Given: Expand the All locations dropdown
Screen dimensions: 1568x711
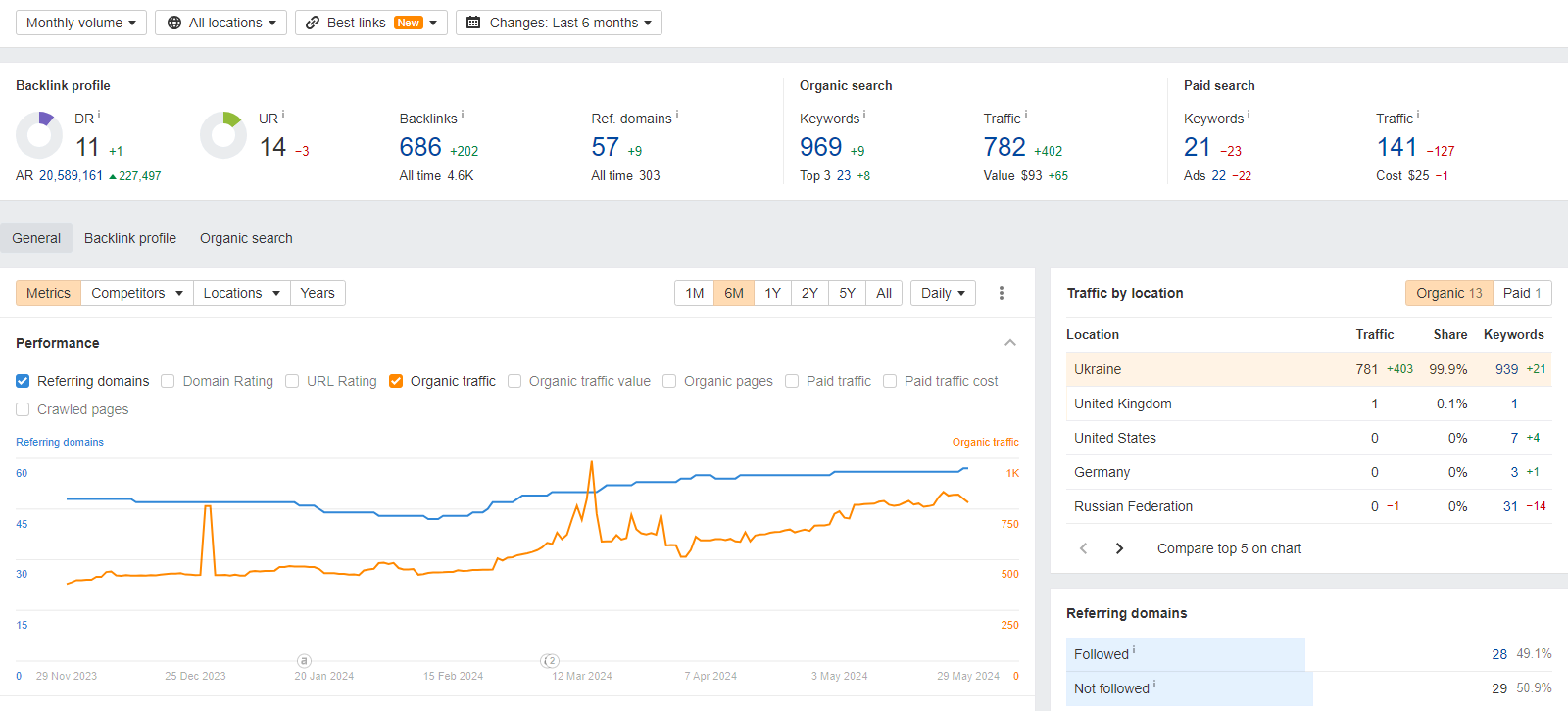Looking at the screenshot, I should coord(220,23).
